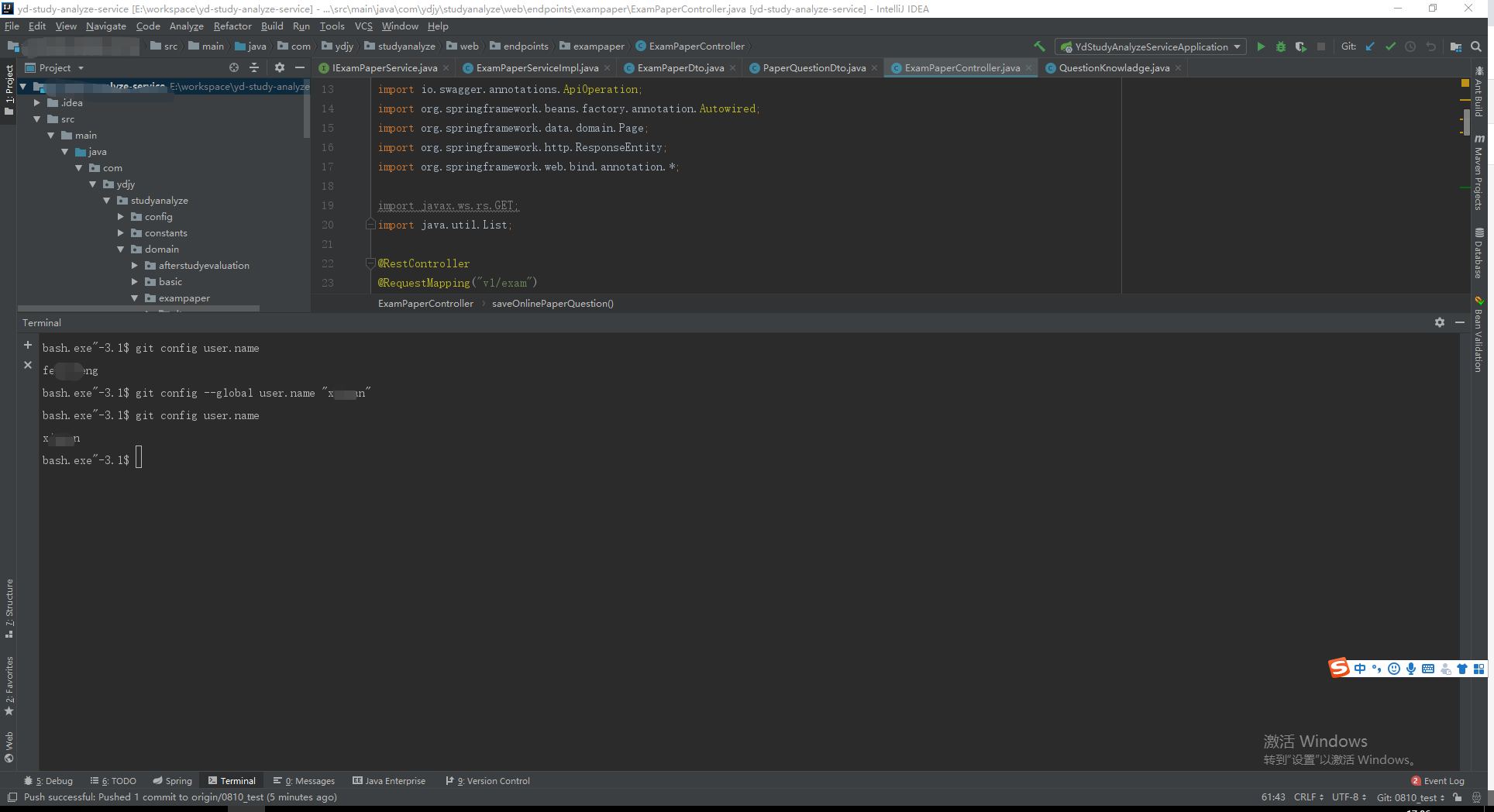Expand the afterstudyevaluation package

tap(134, 266)
